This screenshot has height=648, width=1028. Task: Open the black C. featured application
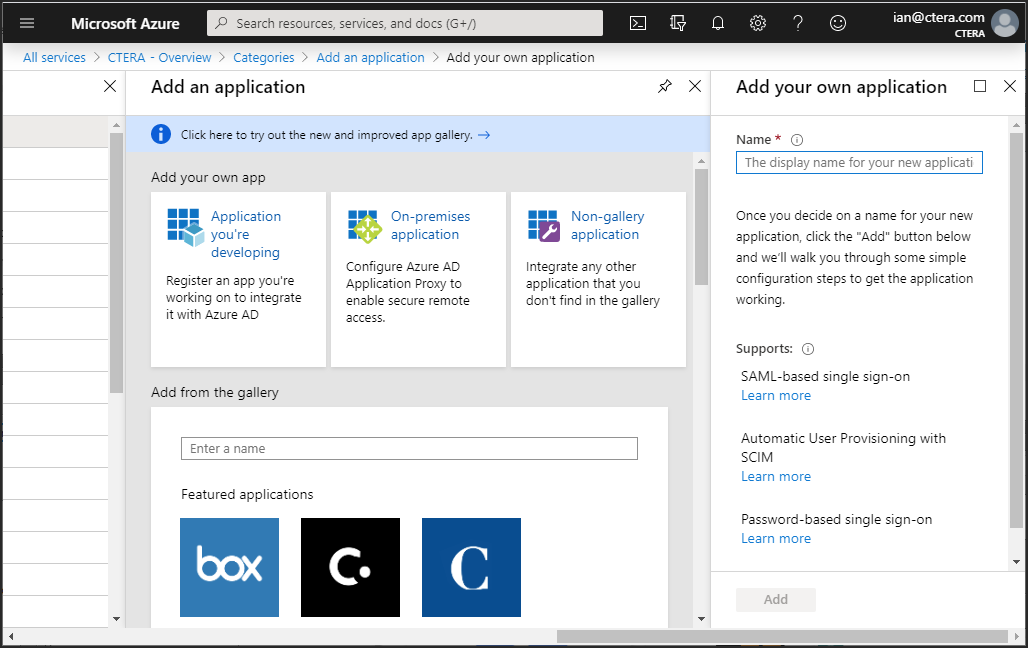pos(350,567)
